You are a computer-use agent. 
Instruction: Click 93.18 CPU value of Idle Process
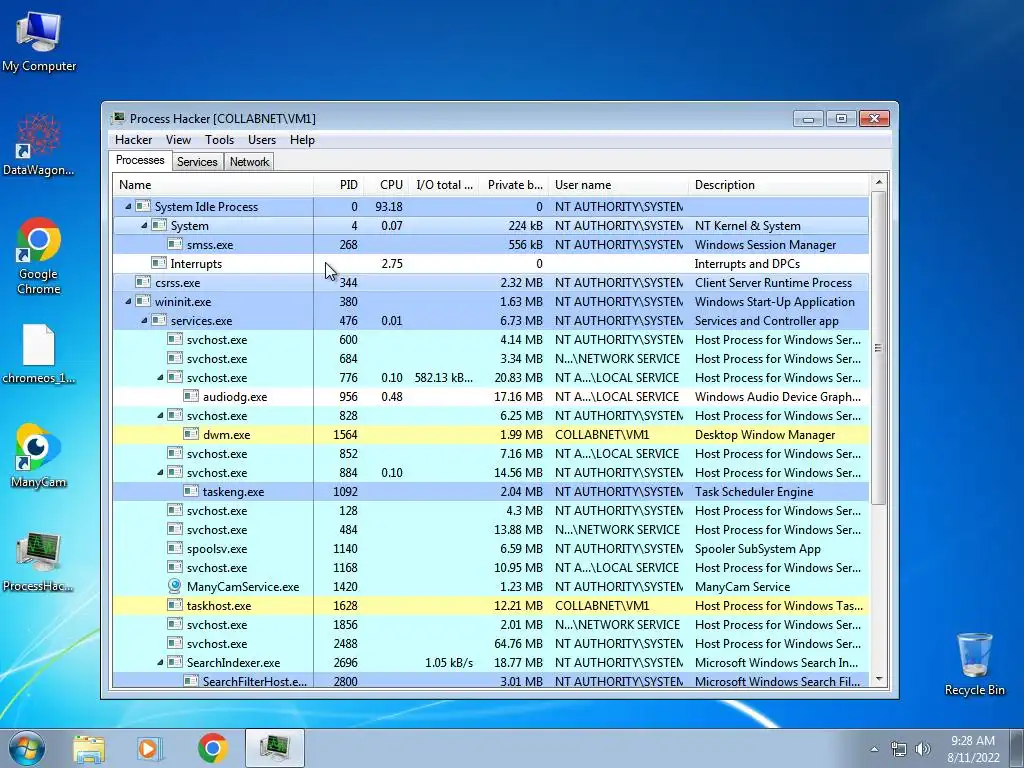pos(389,206)
